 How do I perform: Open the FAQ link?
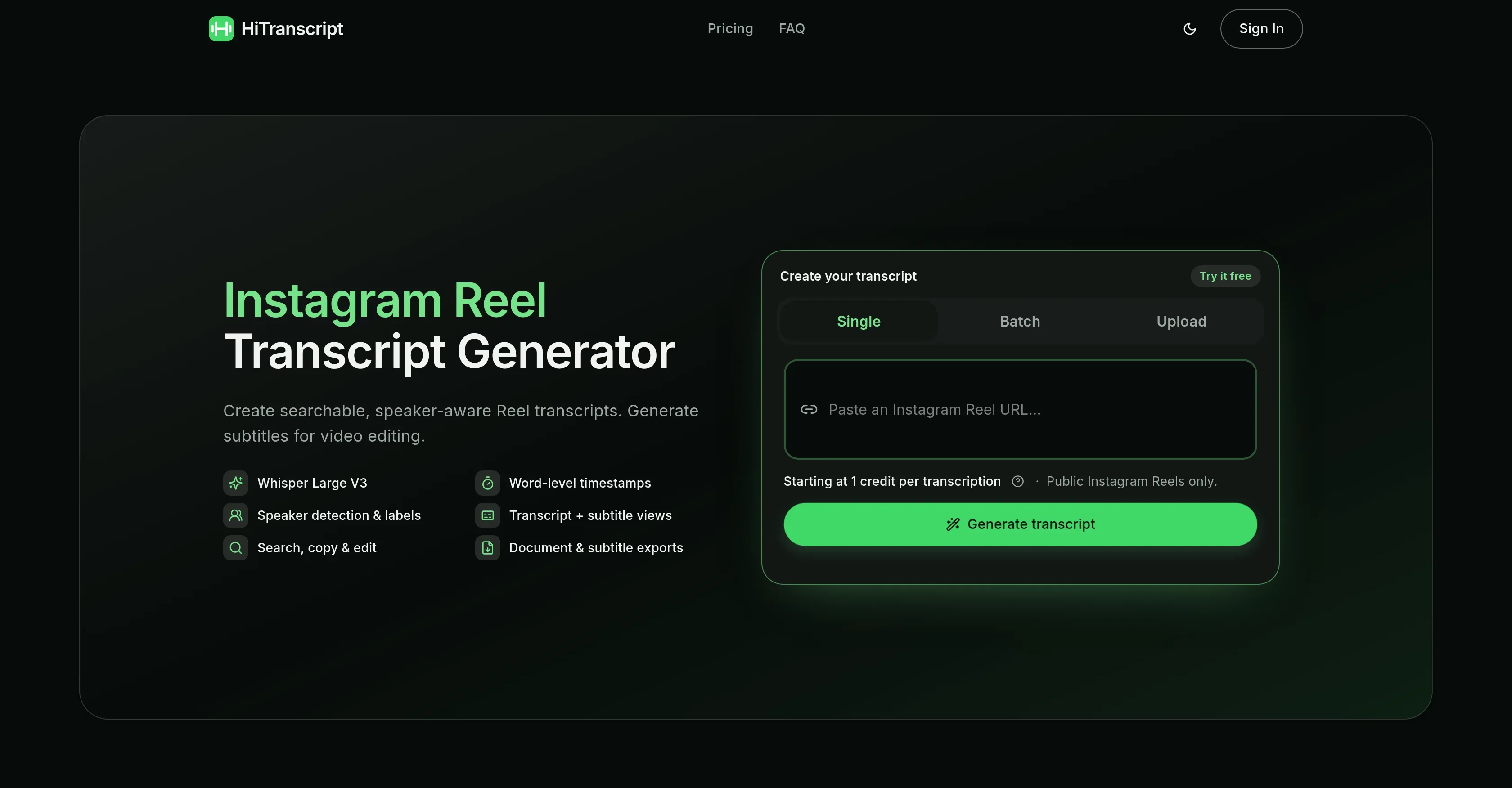(x=792, y=29)
